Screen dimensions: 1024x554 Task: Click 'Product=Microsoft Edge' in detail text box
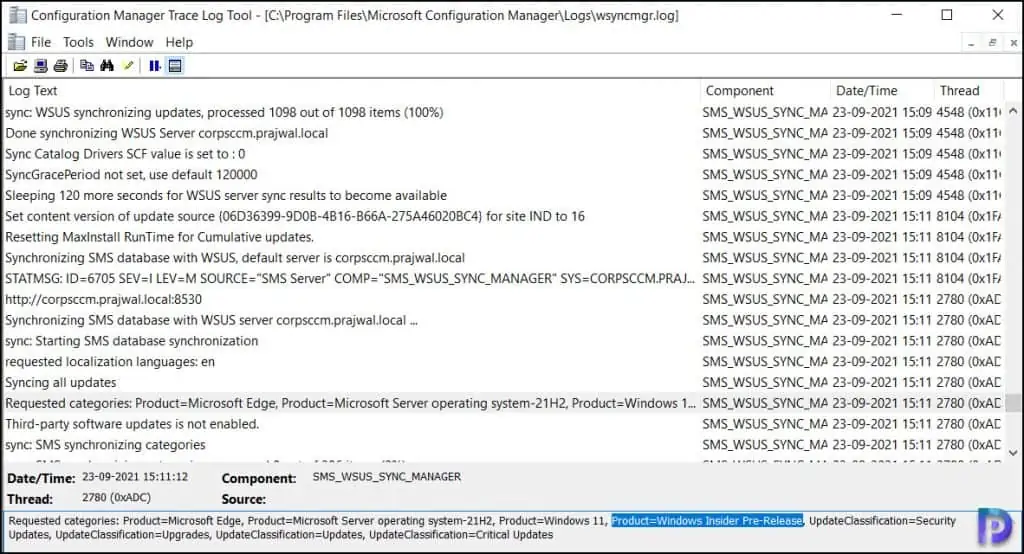[182, 521]
